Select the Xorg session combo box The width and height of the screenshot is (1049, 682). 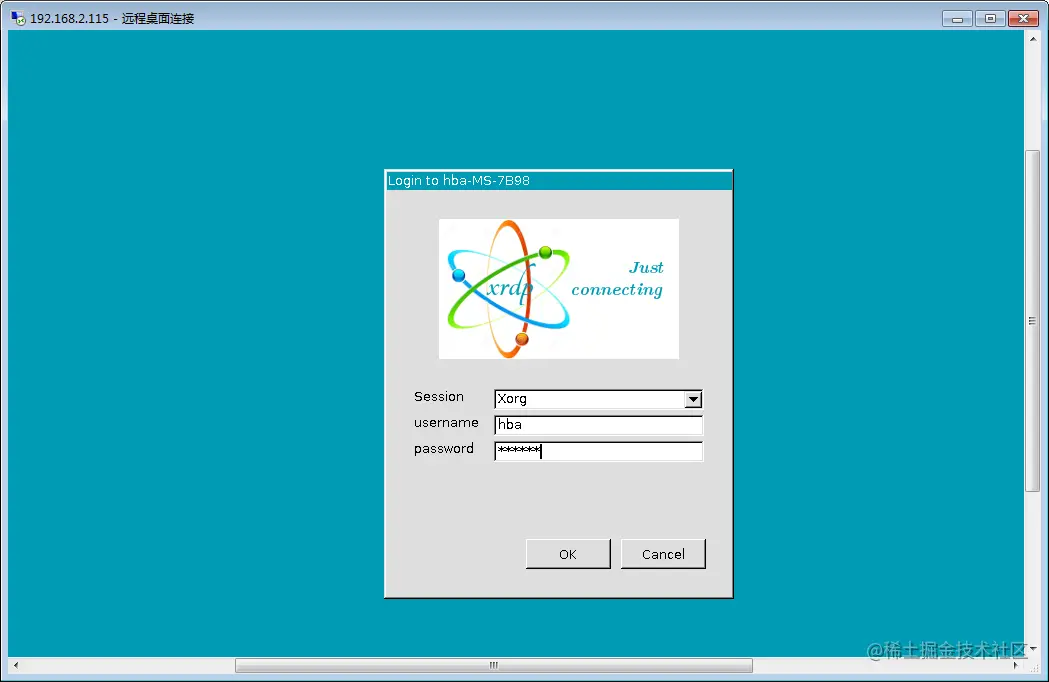point(598,399)
